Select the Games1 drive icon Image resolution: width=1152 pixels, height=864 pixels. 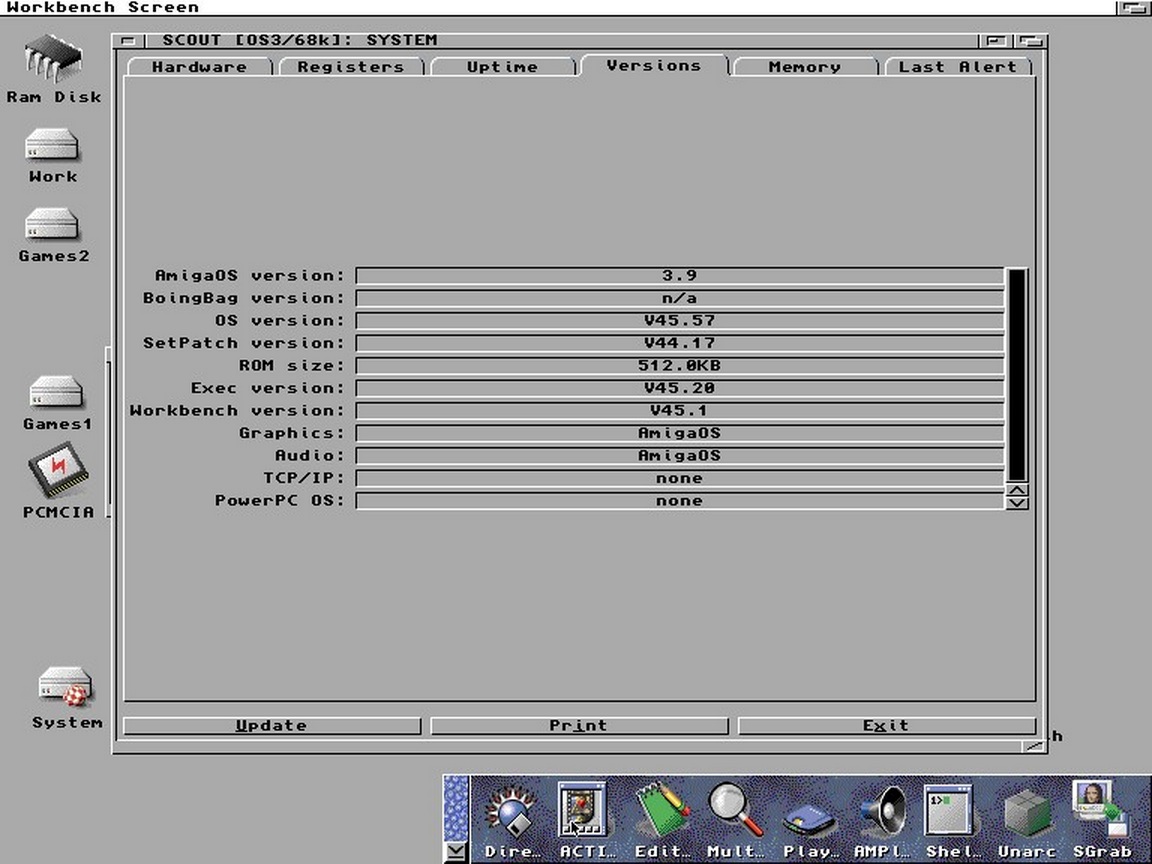(57, 403)
